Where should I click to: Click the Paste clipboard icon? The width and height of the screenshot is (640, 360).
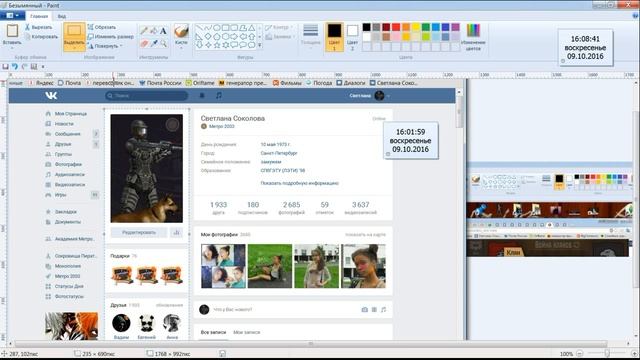(12, 31)
